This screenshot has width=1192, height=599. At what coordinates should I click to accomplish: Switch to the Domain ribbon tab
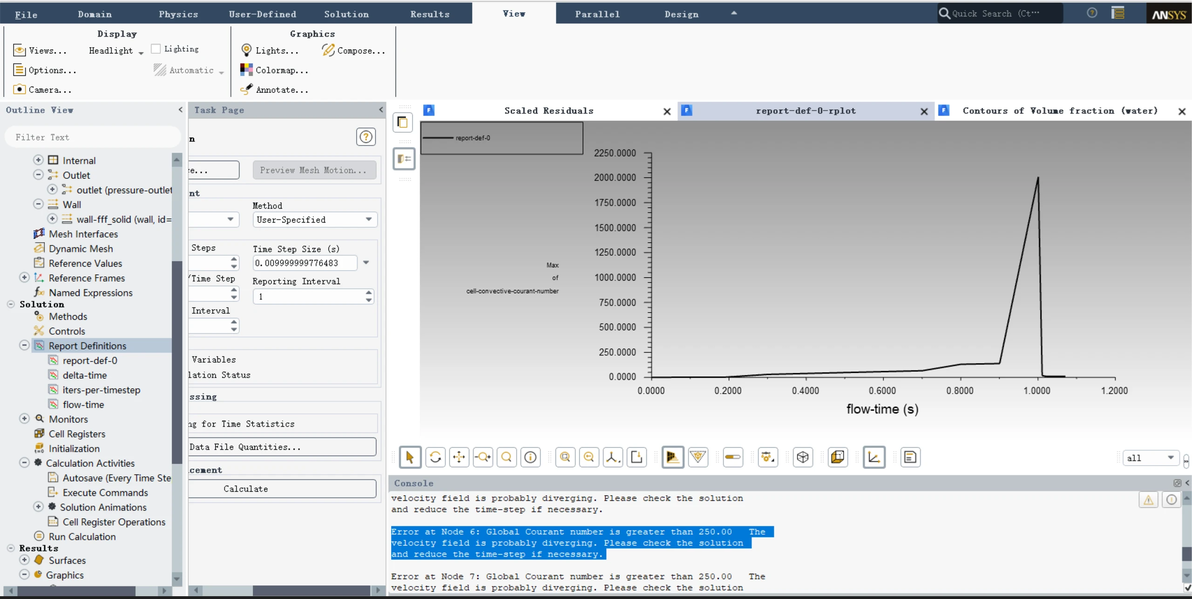pyautogui.click(x=94, y=14)
